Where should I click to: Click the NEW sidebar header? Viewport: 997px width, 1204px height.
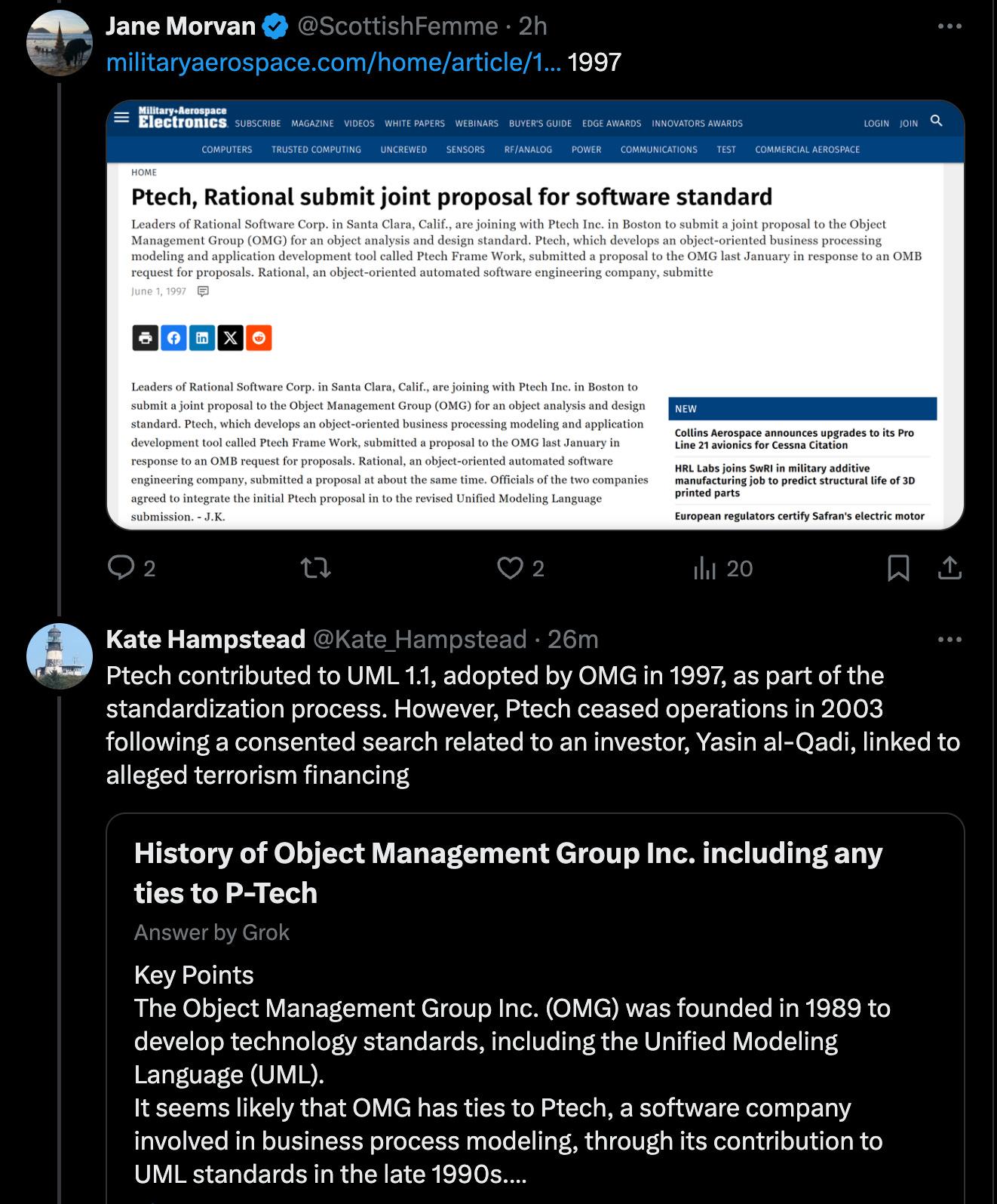click(802, 409)
